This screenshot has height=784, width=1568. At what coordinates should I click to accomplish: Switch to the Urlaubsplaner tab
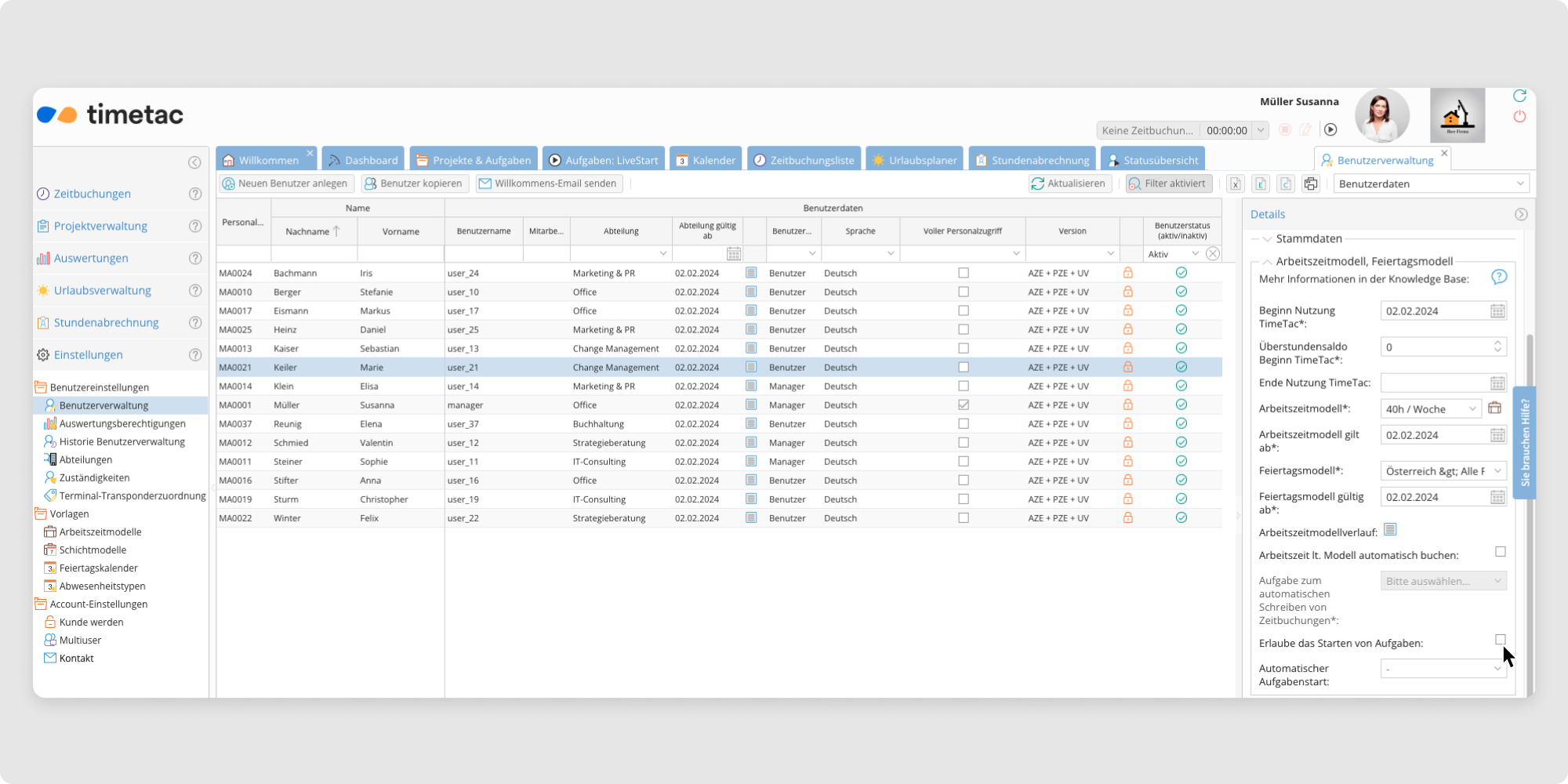(x=914, y=160)
